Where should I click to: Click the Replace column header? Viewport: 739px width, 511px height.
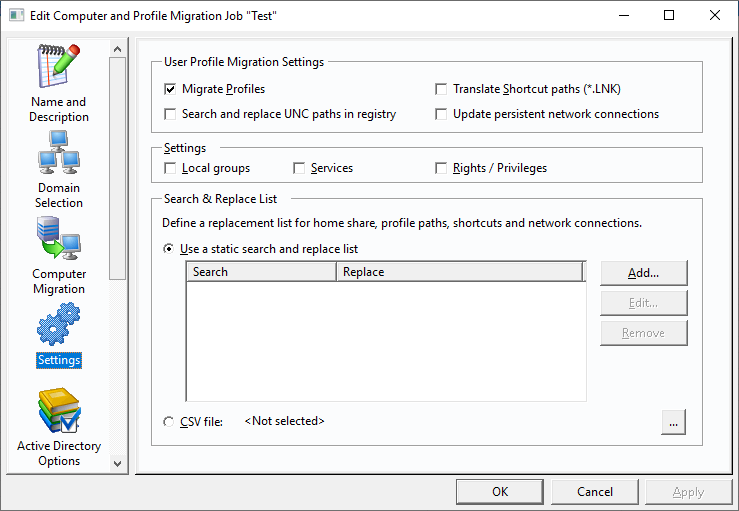click(460, 272)
